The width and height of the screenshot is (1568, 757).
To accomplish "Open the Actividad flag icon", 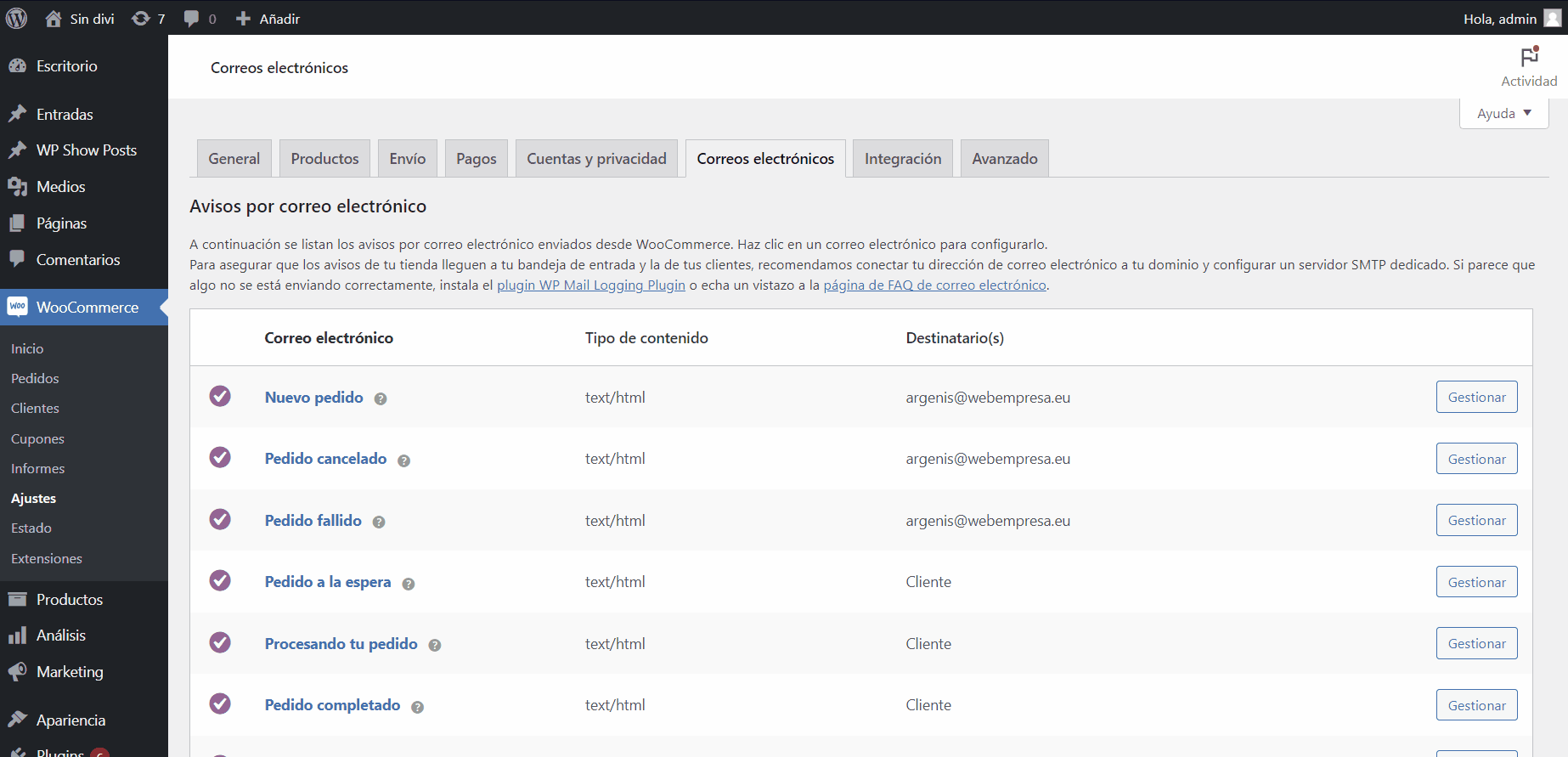I will coord(1529,57).
